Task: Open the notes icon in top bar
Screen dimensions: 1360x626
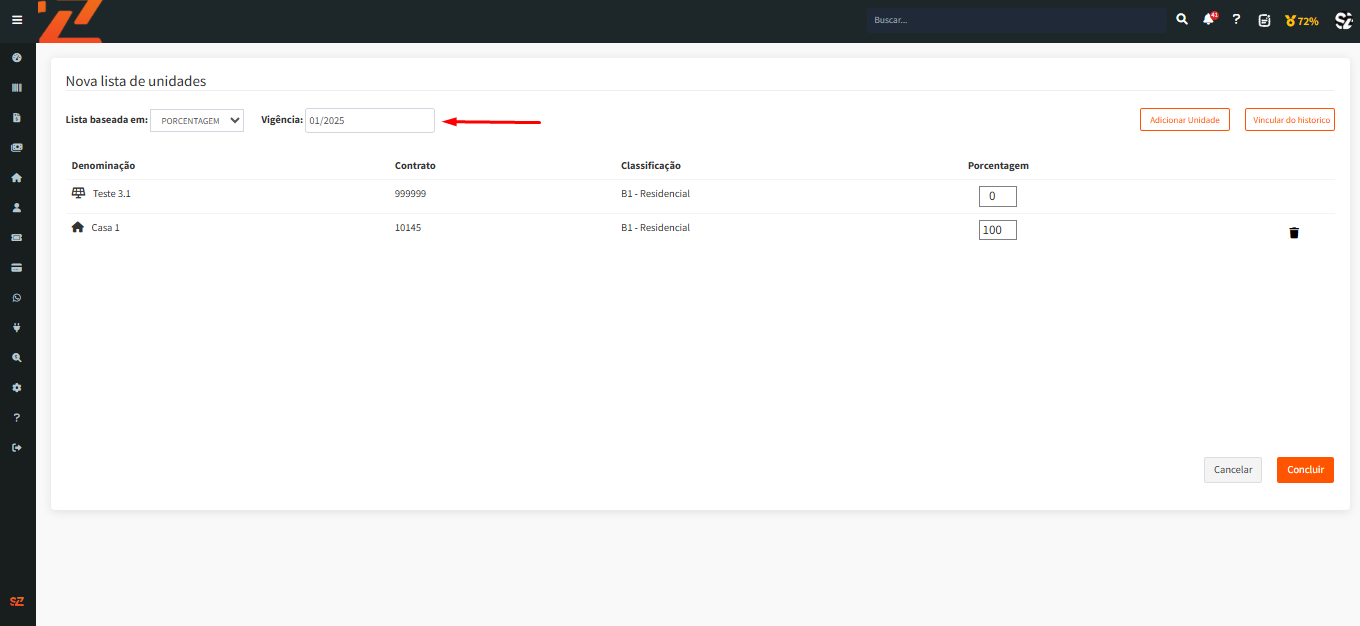Action: click(1264, 20)
